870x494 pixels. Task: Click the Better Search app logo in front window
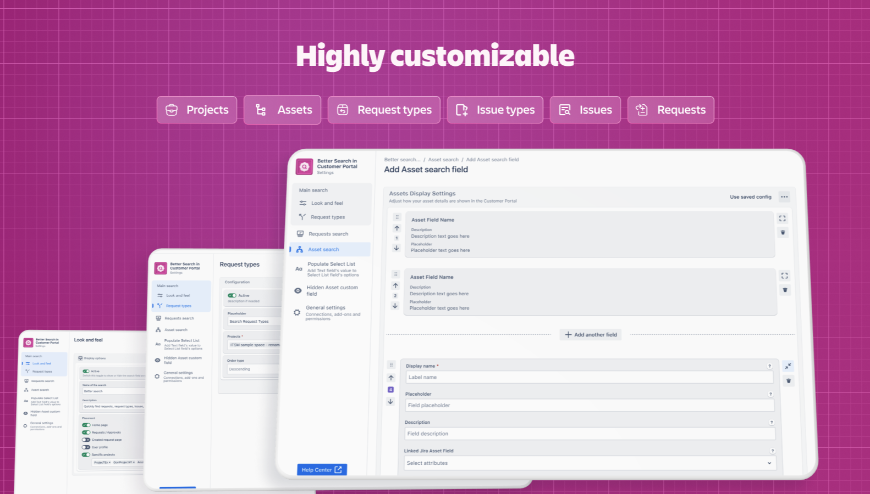tap(304, 167)
